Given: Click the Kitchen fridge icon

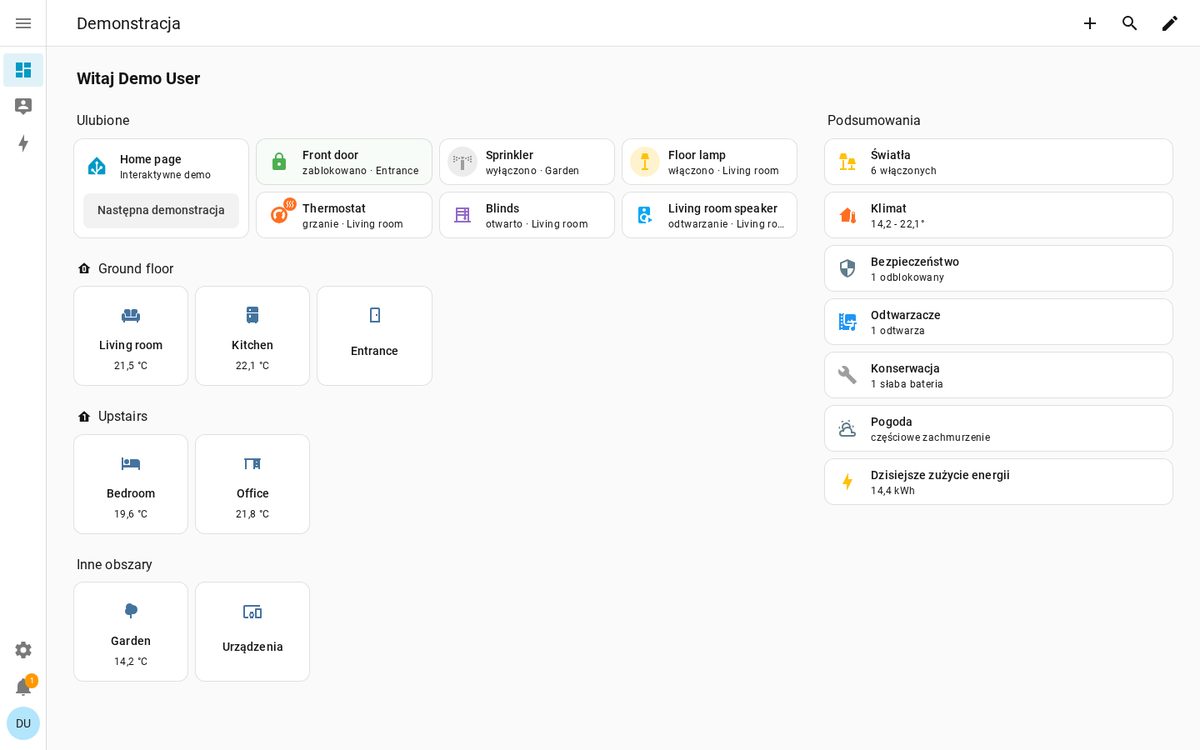Looking at the screenshot, I should (x=253, y=315).
